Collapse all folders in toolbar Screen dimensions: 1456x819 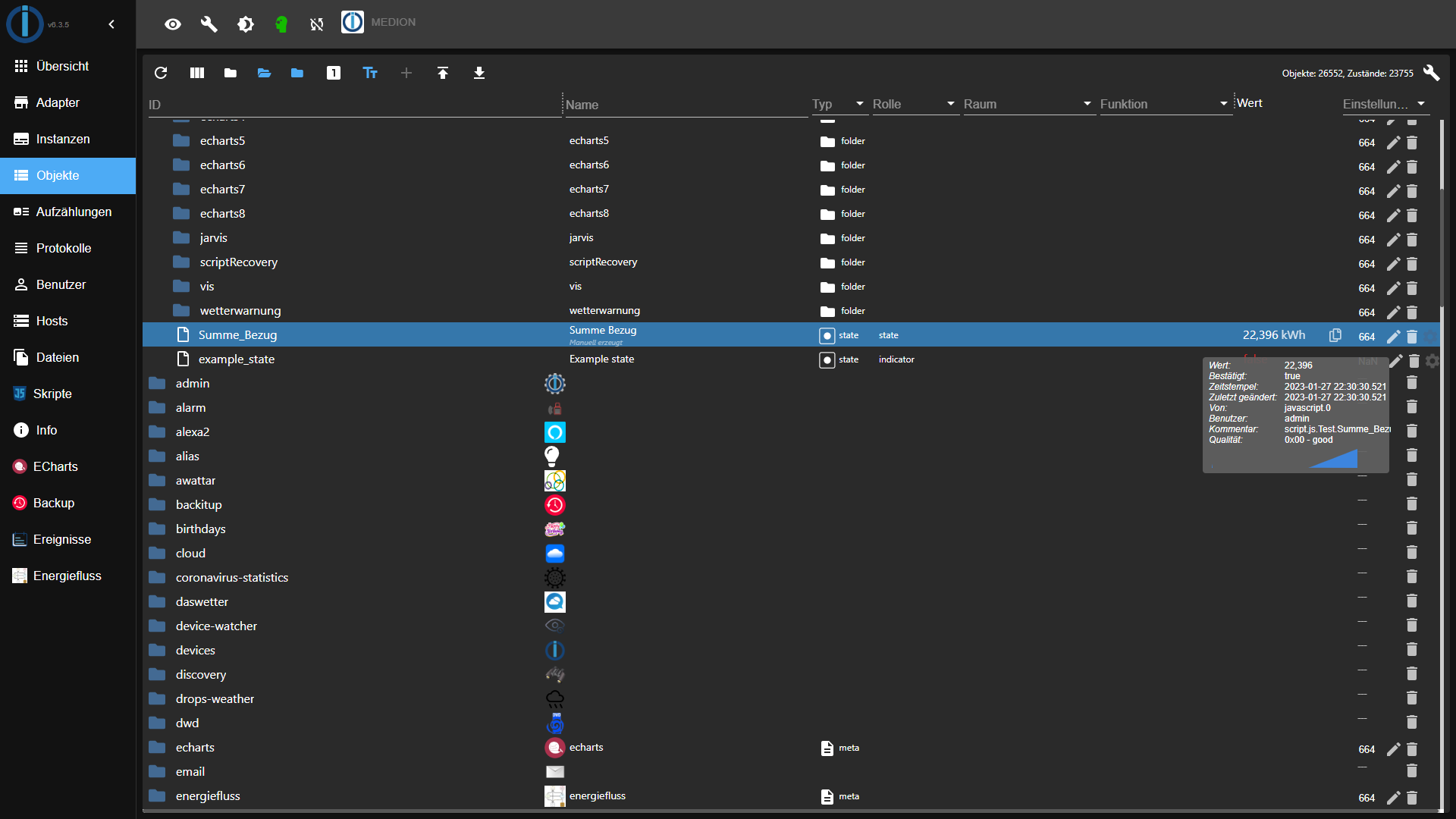pyautogui.click(x=231, y=73)
